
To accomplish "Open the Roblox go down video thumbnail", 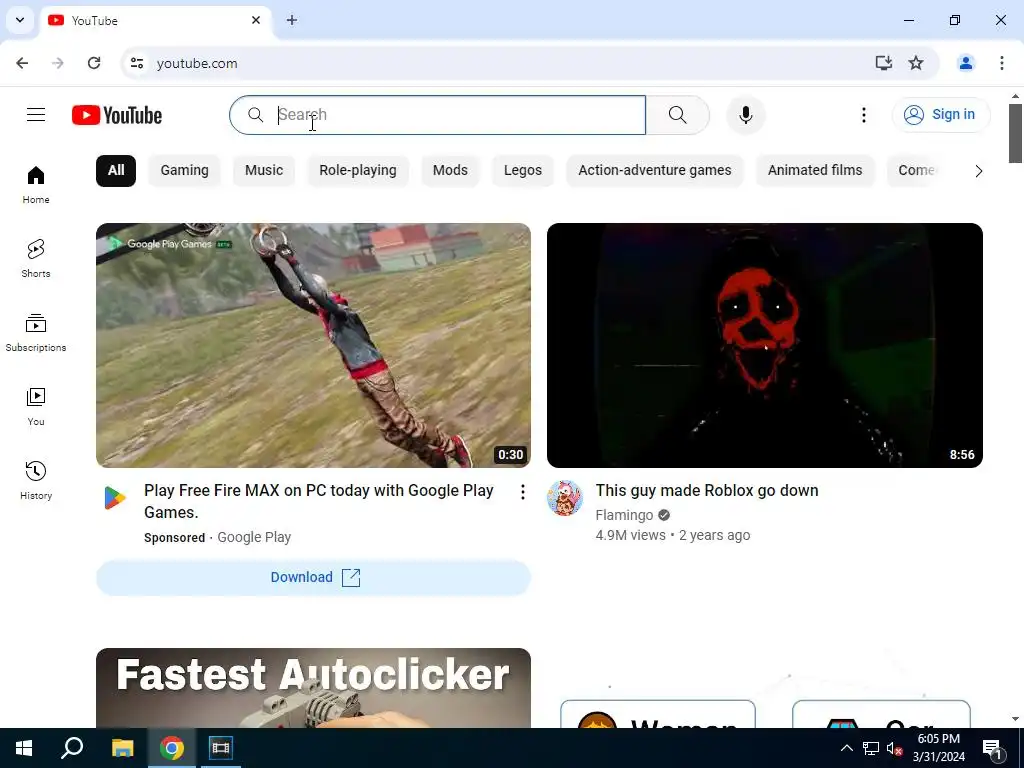I will point(765,345).
